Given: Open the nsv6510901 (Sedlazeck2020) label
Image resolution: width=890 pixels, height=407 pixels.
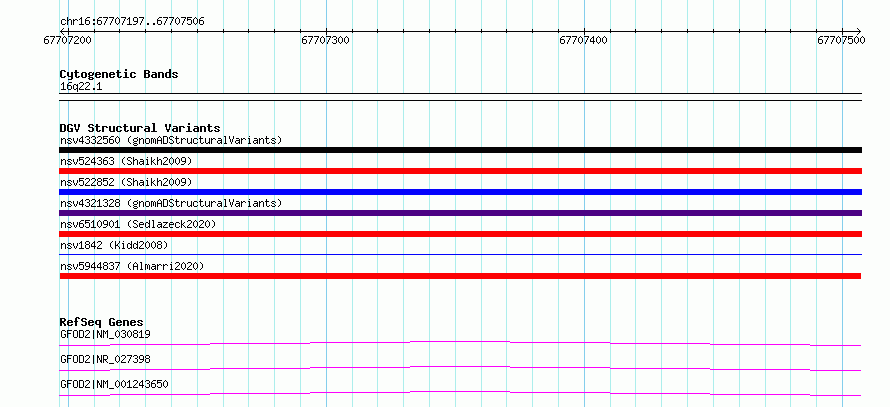Looking at the screenshot, I should point(138,224).
